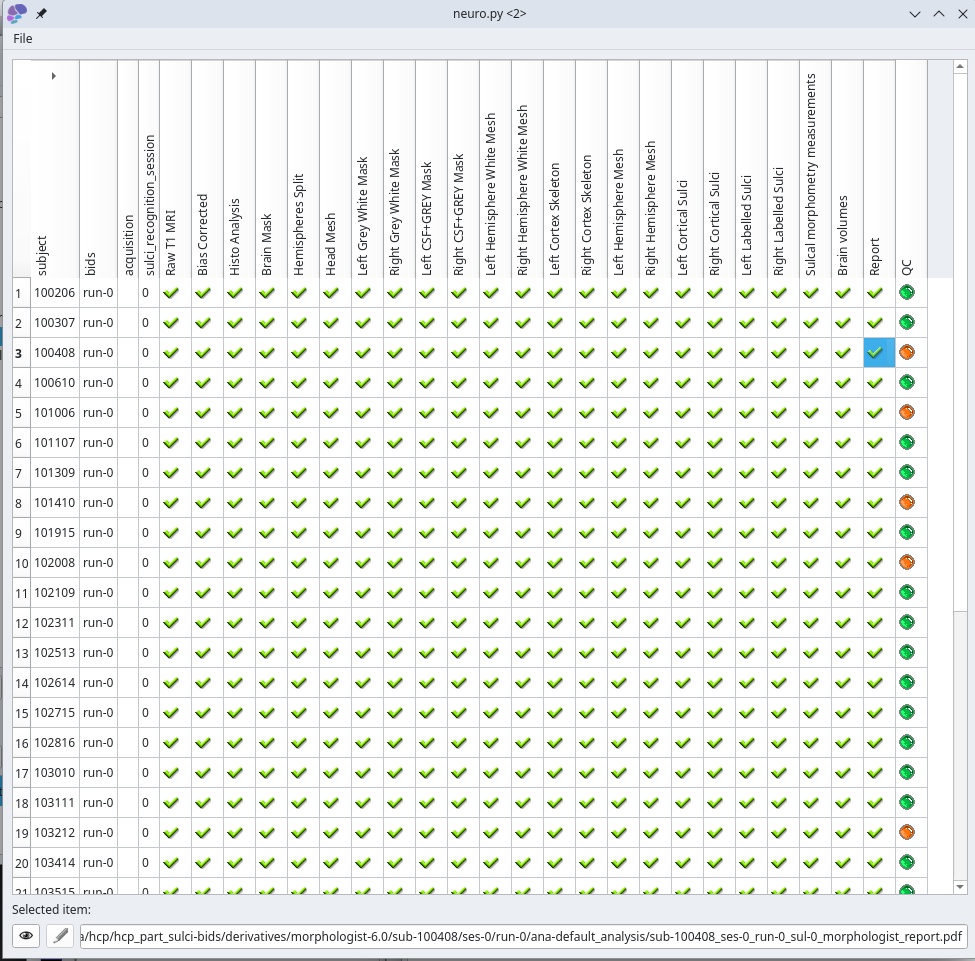Click the green QC status of subject 103414

(907, 862)
